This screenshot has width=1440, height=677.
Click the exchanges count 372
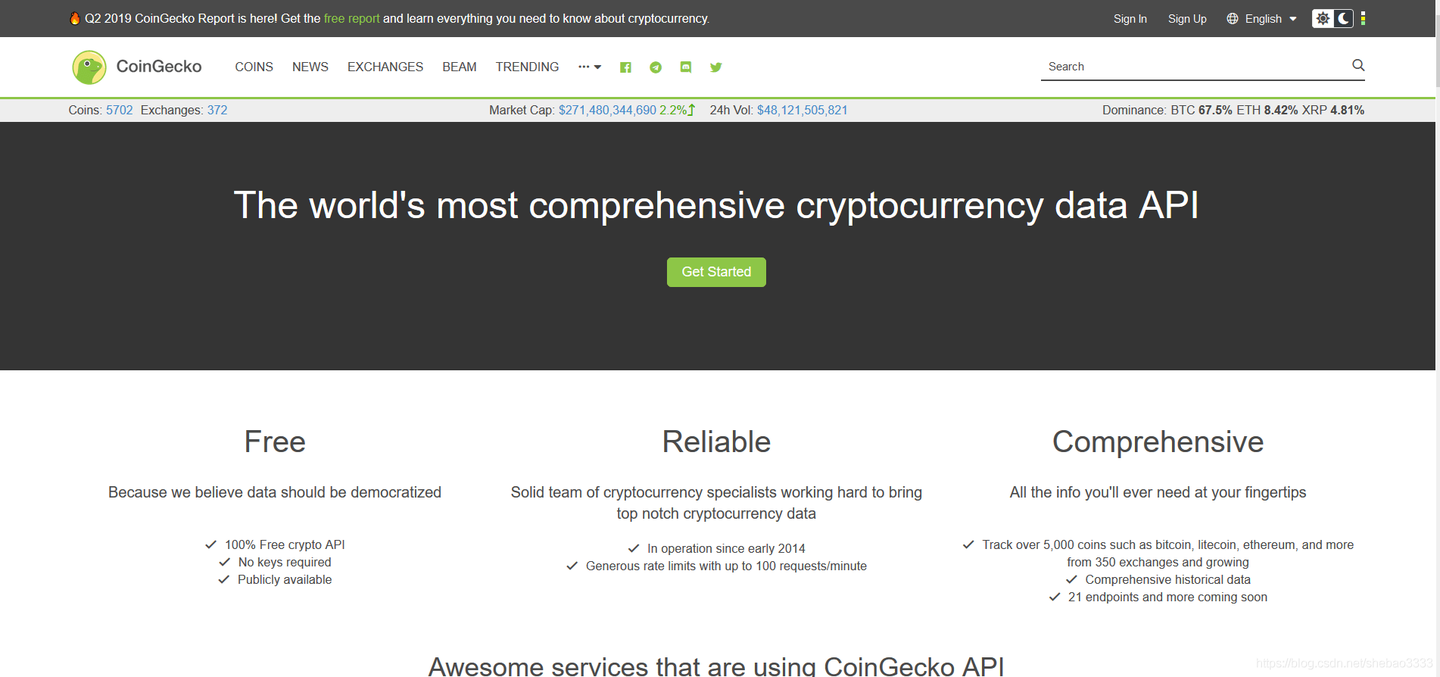click(217, 110)
